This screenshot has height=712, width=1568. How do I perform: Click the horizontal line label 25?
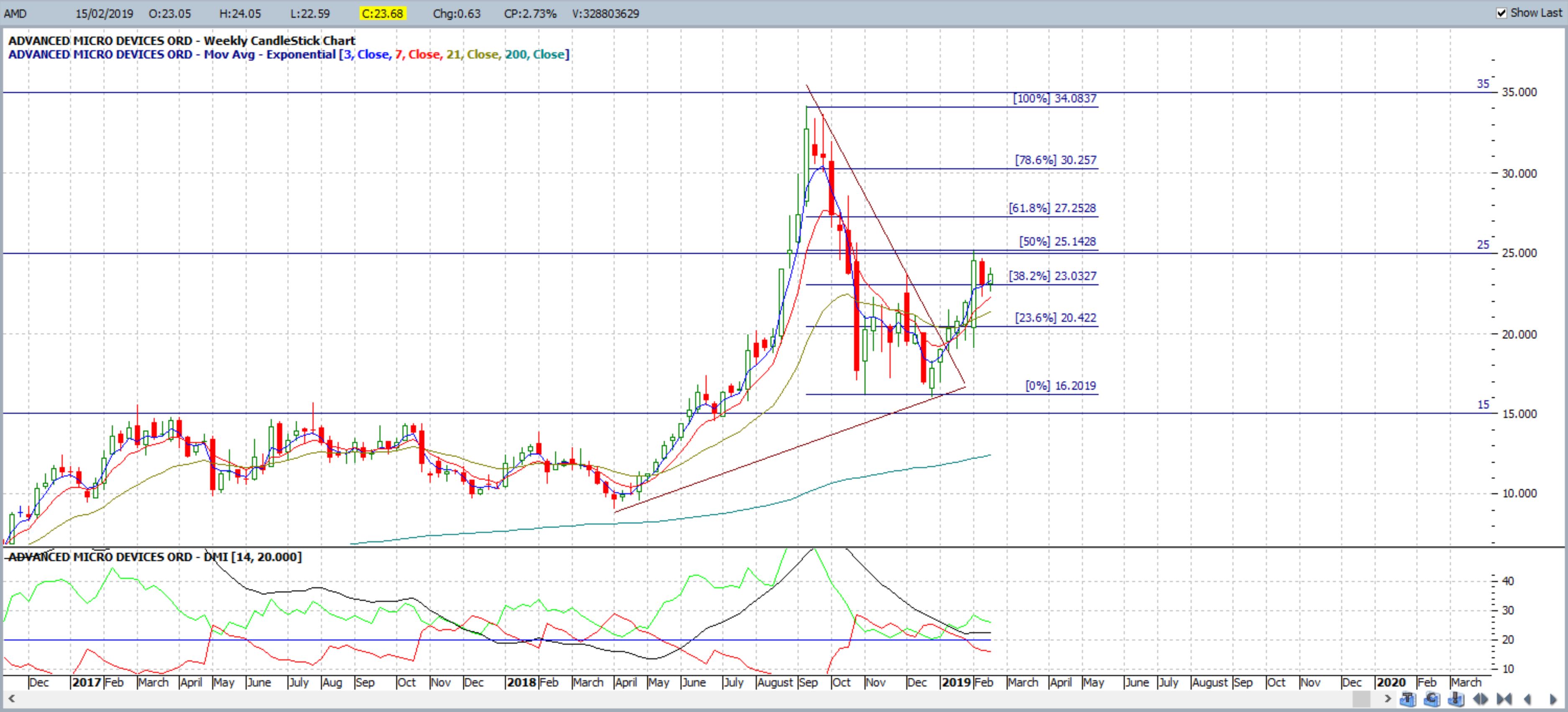pos(1483,245)
